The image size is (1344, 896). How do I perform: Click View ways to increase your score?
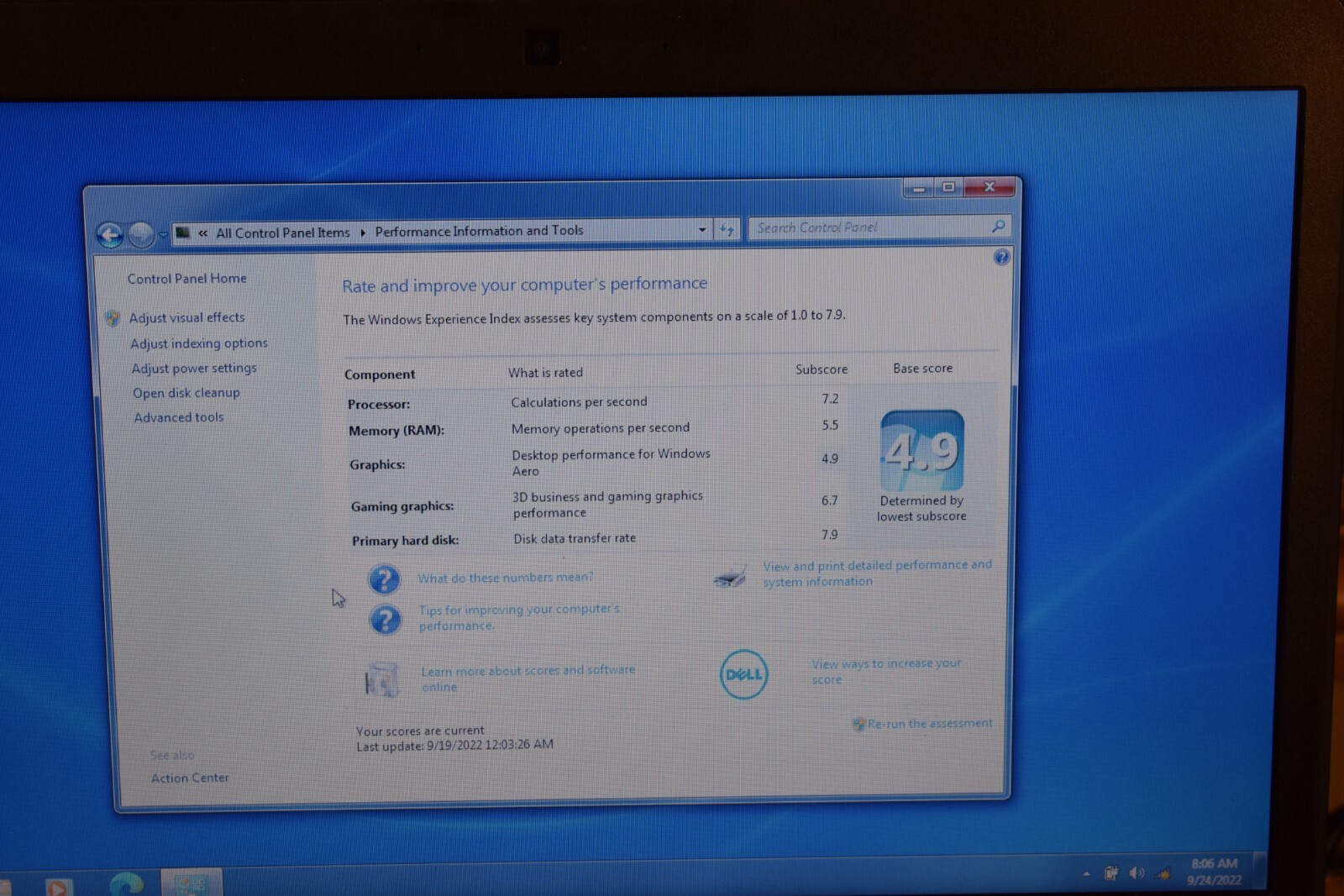[x=886, y=671]
